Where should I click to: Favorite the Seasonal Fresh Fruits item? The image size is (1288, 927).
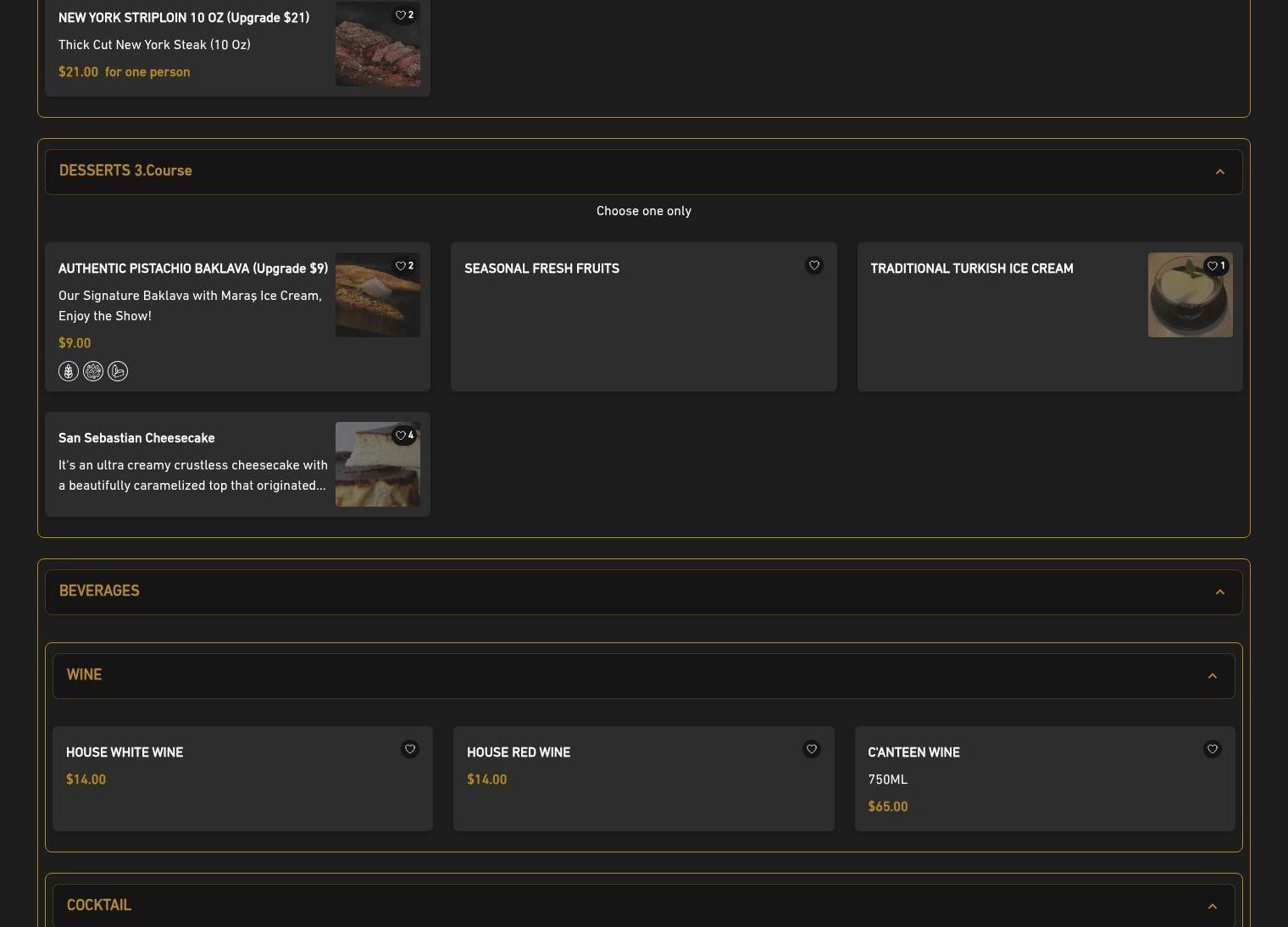[813, 266]
